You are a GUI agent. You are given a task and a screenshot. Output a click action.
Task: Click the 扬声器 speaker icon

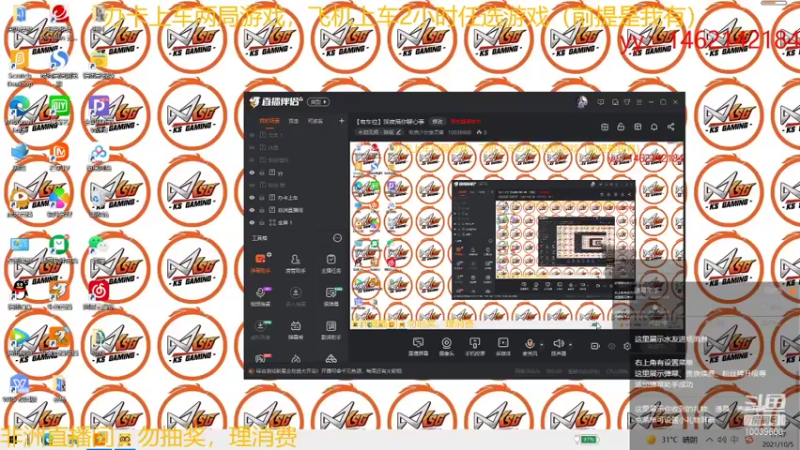click(x=558, y=346)
